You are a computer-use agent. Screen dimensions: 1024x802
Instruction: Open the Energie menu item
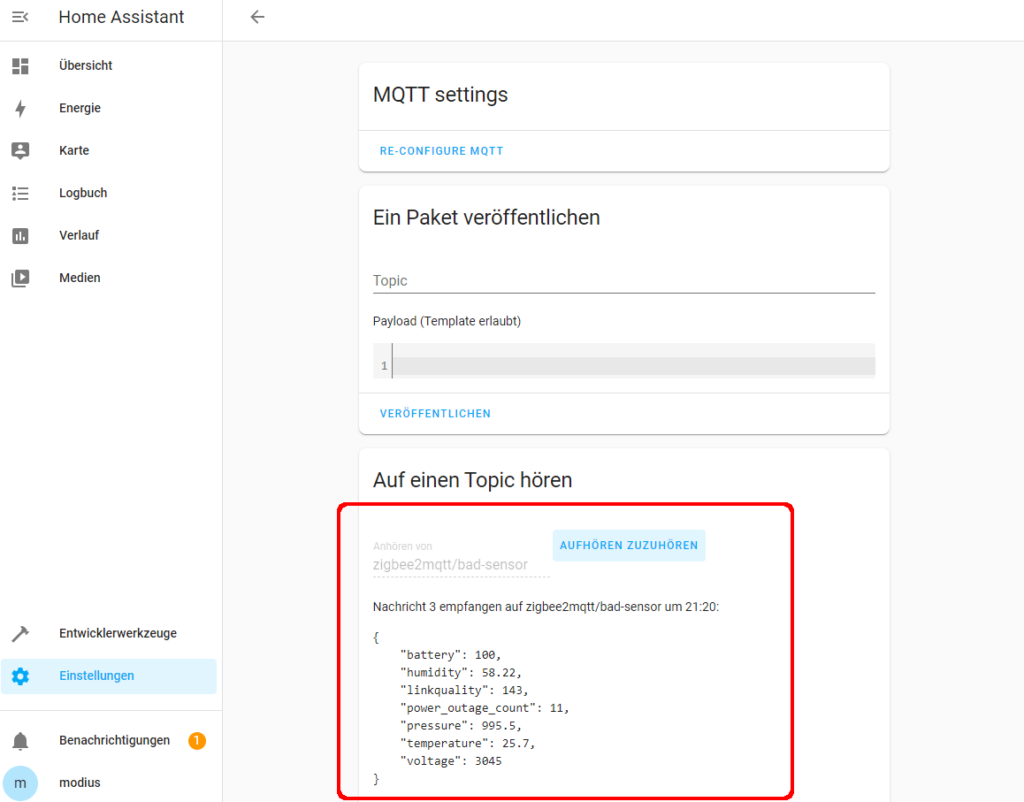(108, 108)
